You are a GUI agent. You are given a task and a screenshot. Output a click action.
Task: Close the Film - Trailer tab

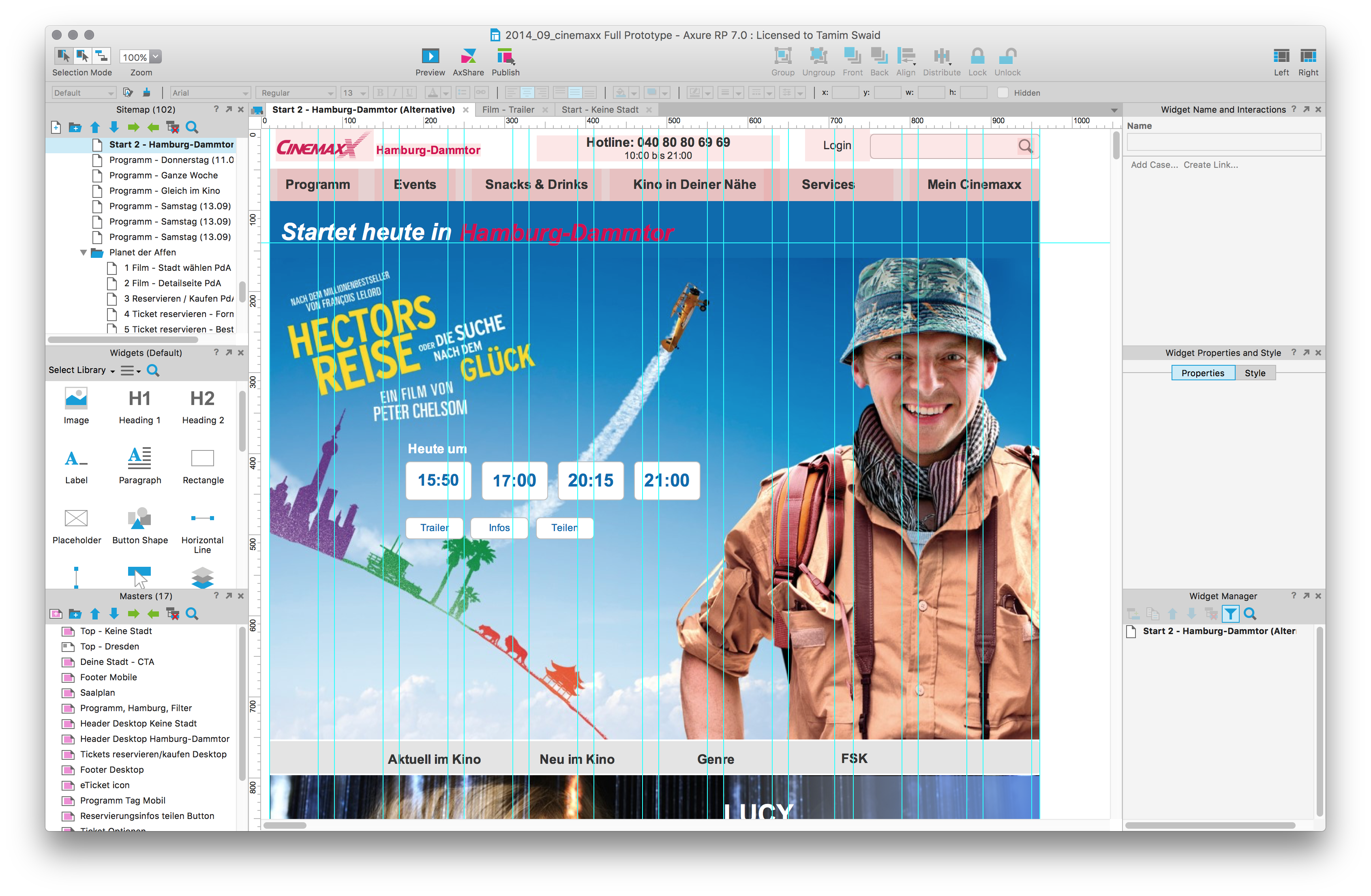click(x=545, y=109)
